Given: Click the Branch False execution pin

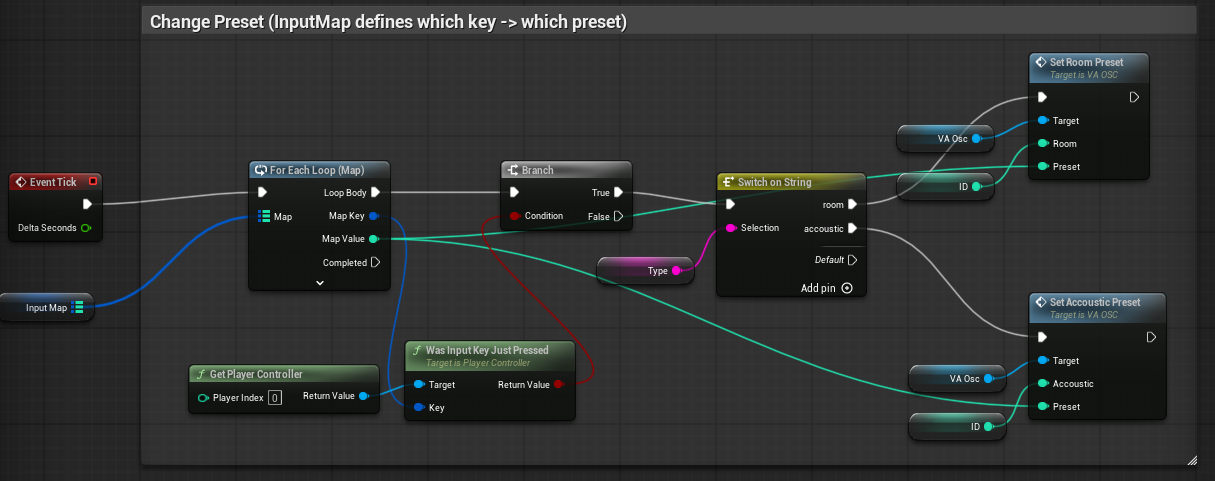Looking at the screenshot, I should [619, 216].
